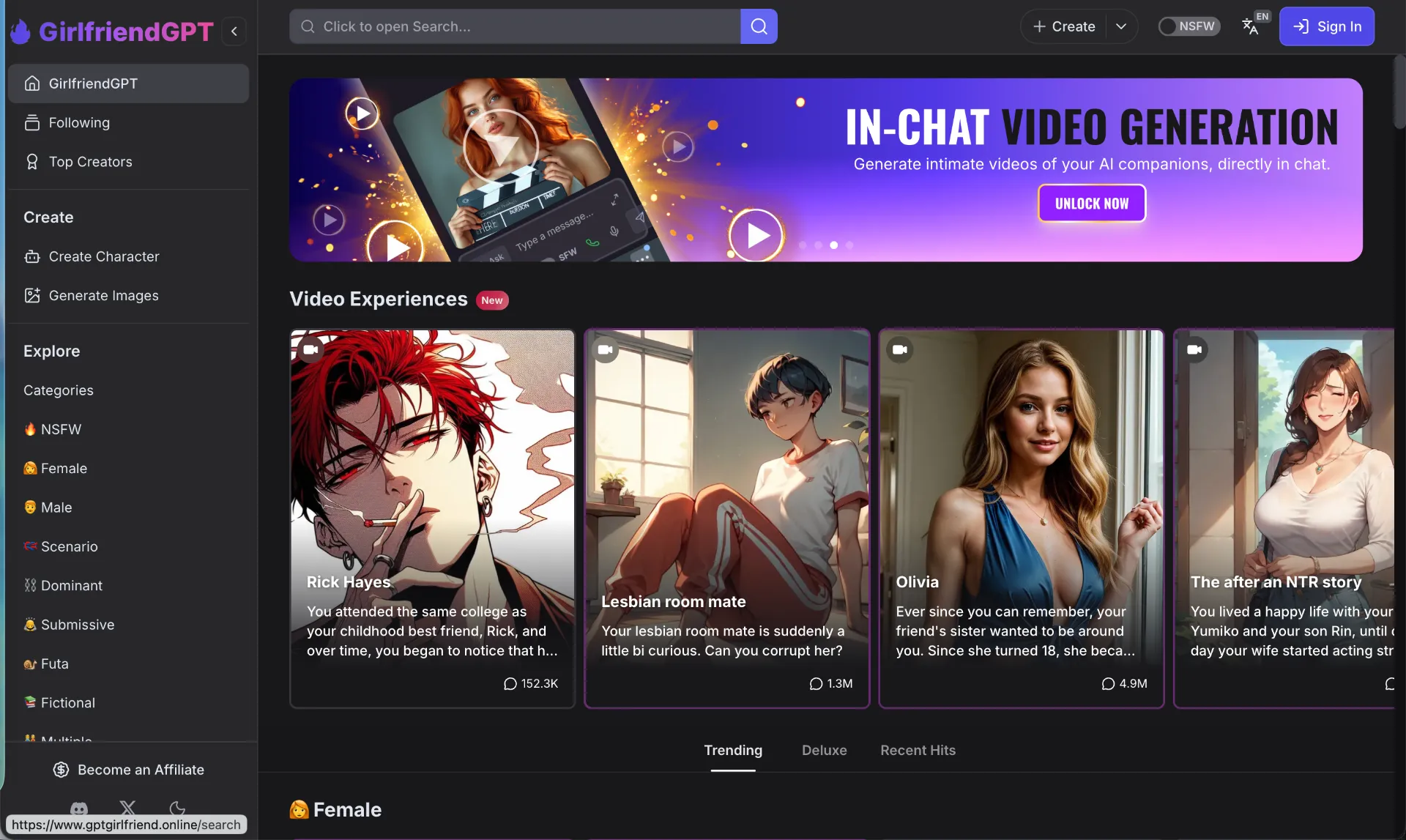
Task: Expand the Create dropdown arrow
Action: pyautogui.click(x=1120, y=26)
